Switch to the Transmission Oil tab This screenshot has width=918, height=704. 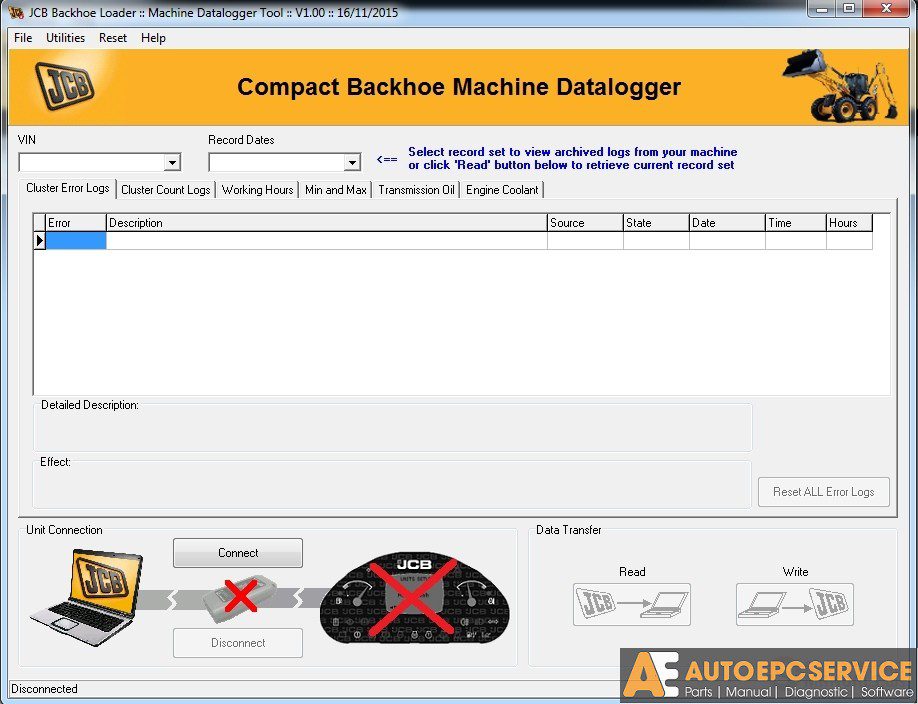point(415,189)
